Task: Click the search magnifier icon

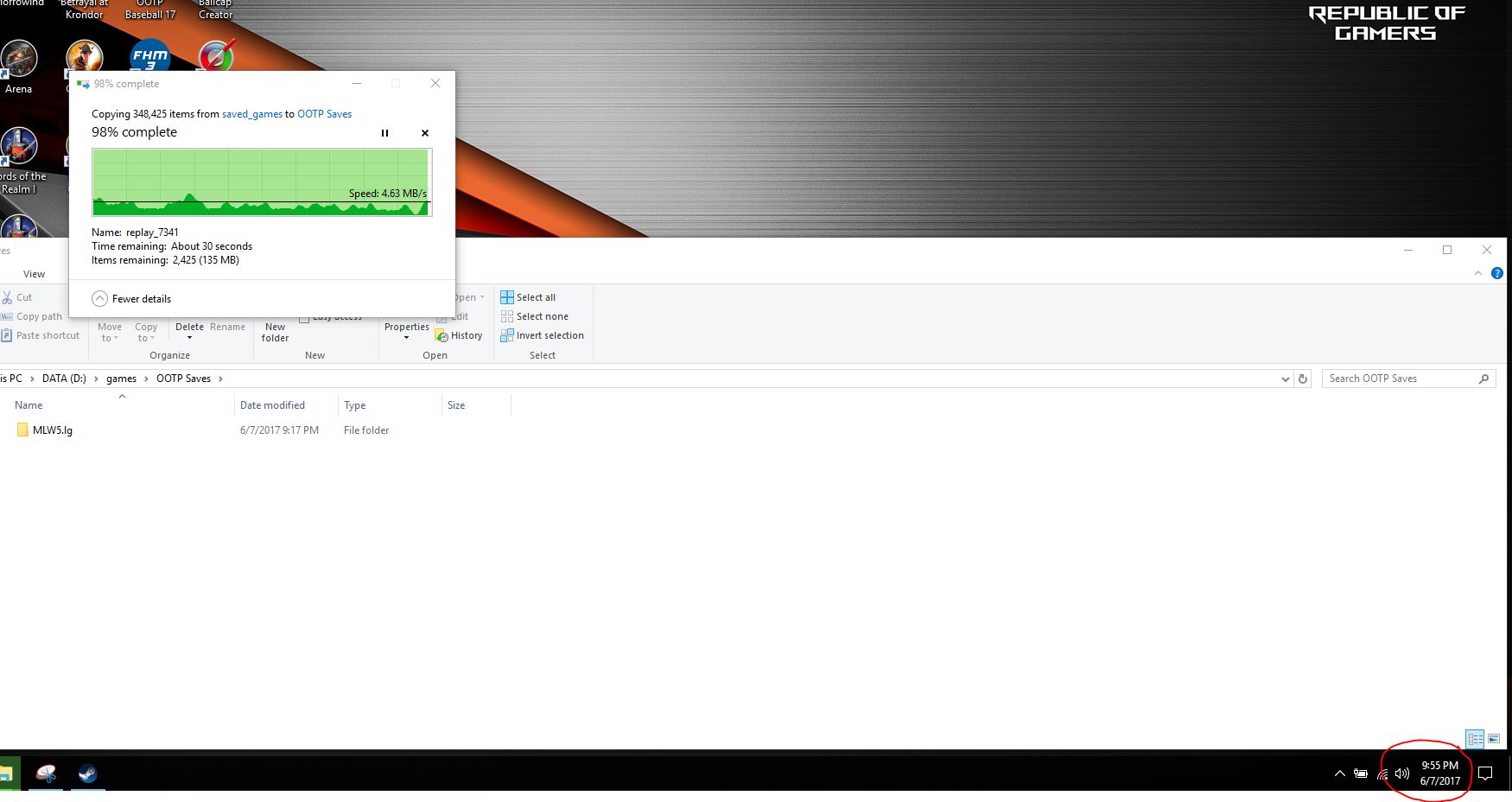Action: click(x=1483, y=379)
